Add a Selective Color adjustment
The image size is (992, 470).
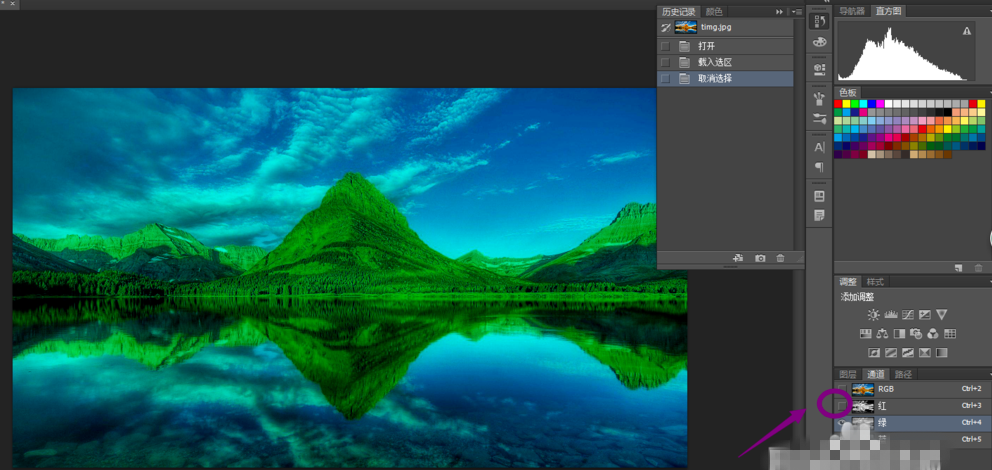[x=925, y=352]
